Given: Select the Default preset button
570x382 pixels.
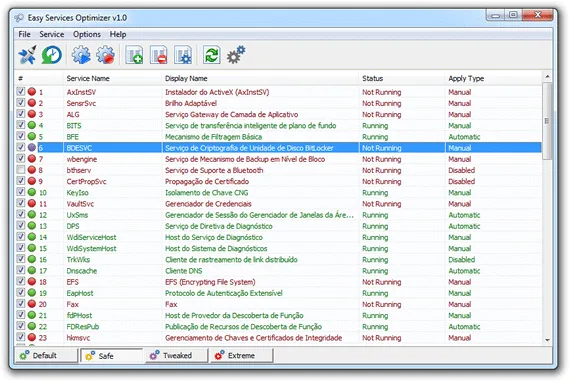Looking at the screenshot, I should [46, 355].
